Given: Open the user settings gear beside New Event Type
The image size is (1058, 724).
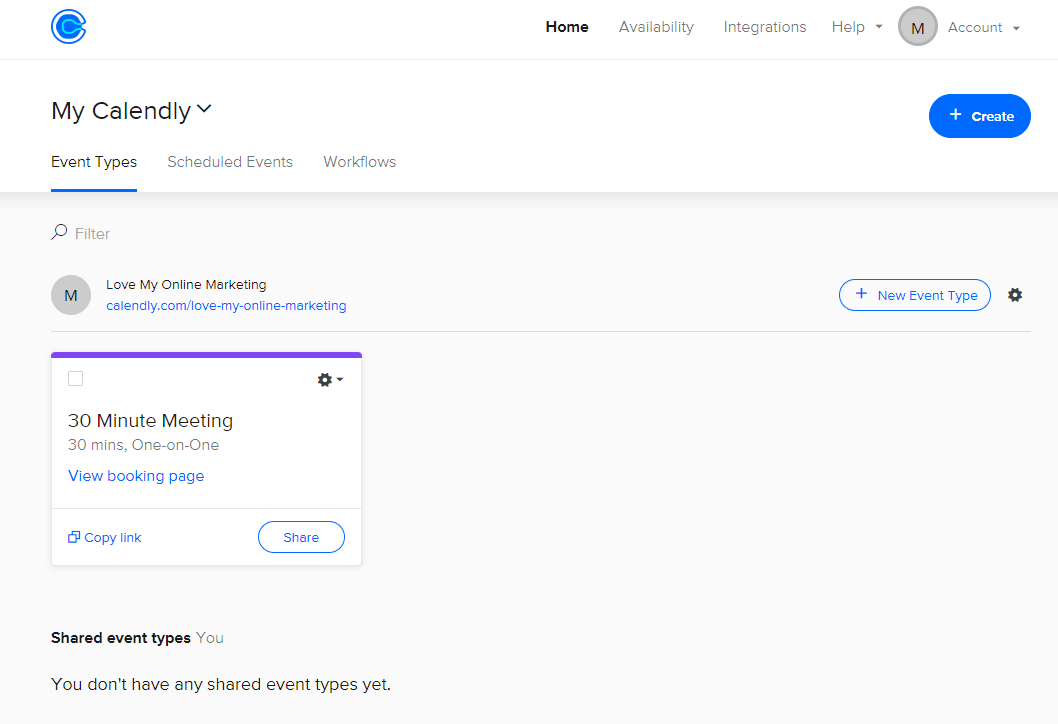Looking at the screenshot, I should (1015, 295).
